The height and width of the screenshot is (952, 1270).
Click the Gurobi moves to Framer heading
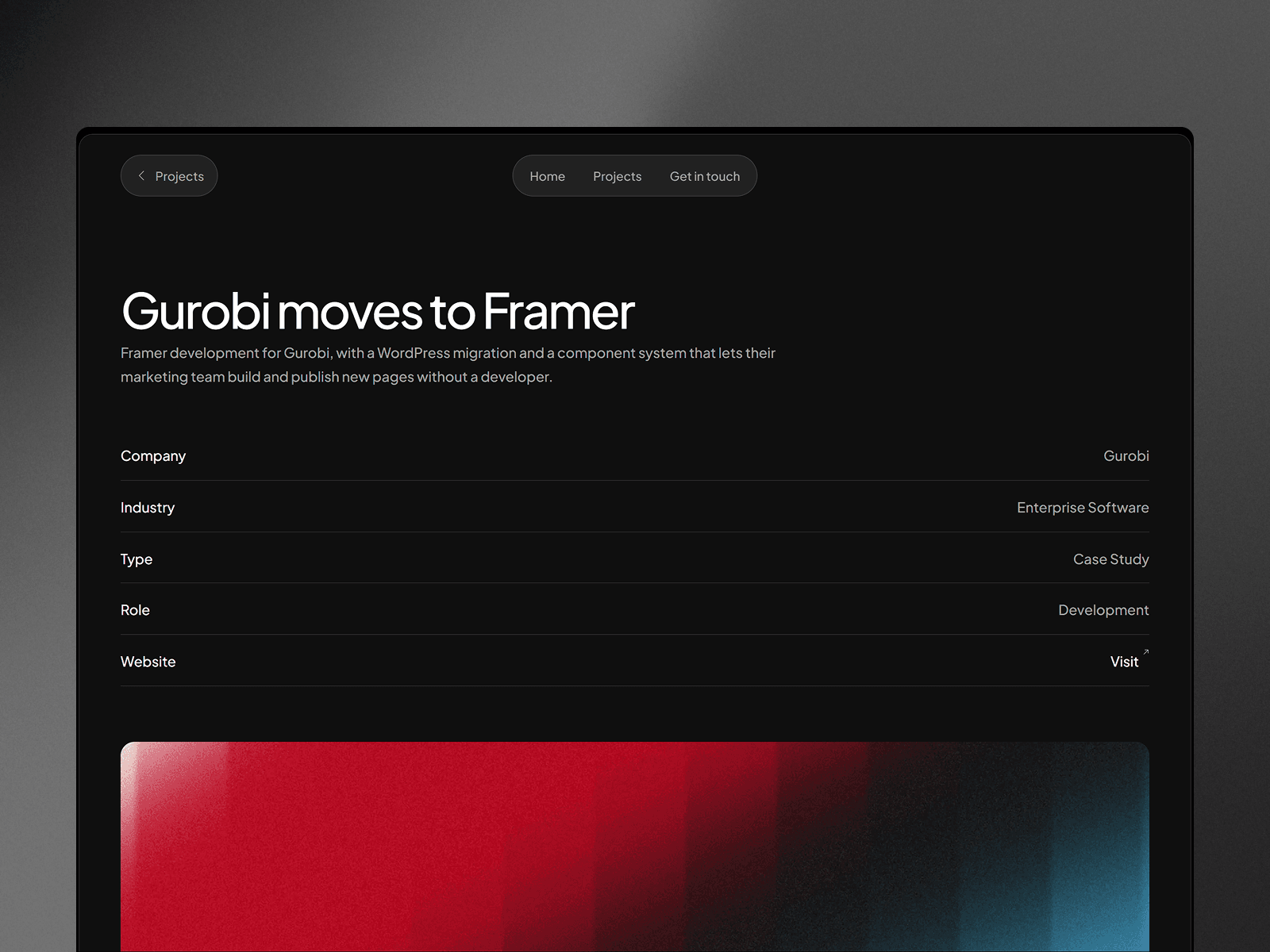click(x=378, y=310)
